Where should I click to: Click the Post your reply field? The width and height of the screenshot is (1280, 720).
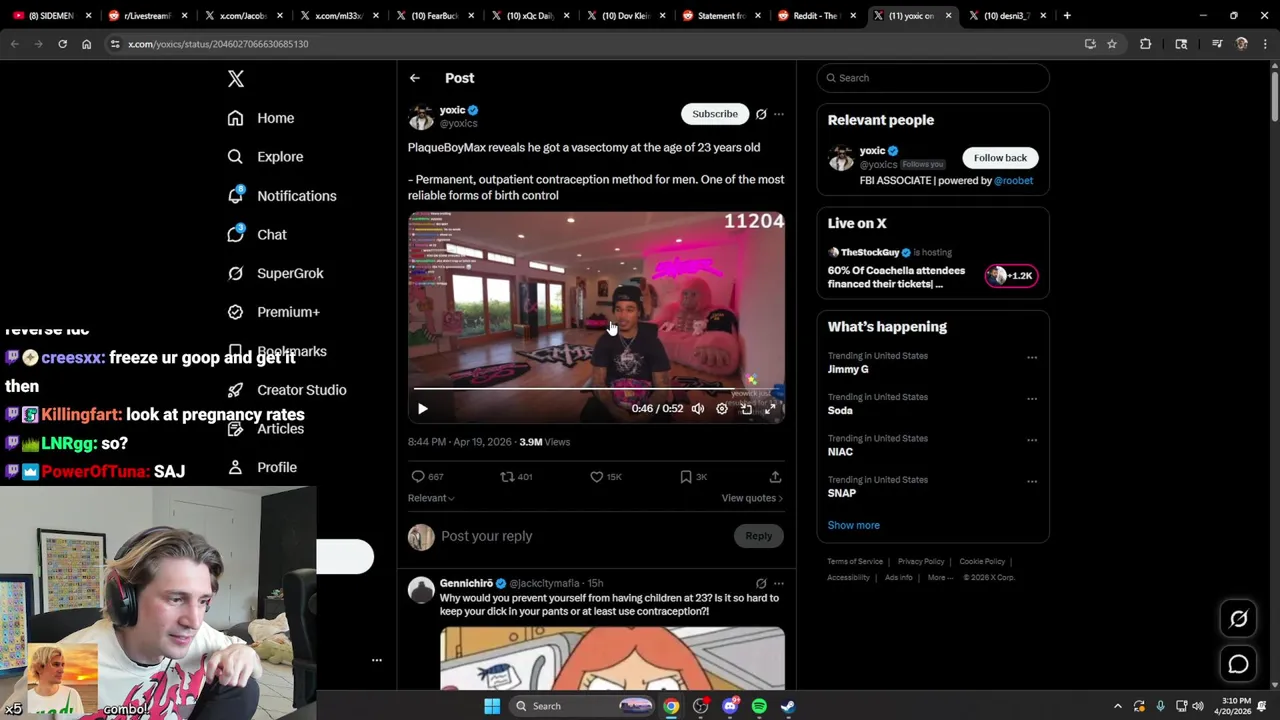point(587,536)
